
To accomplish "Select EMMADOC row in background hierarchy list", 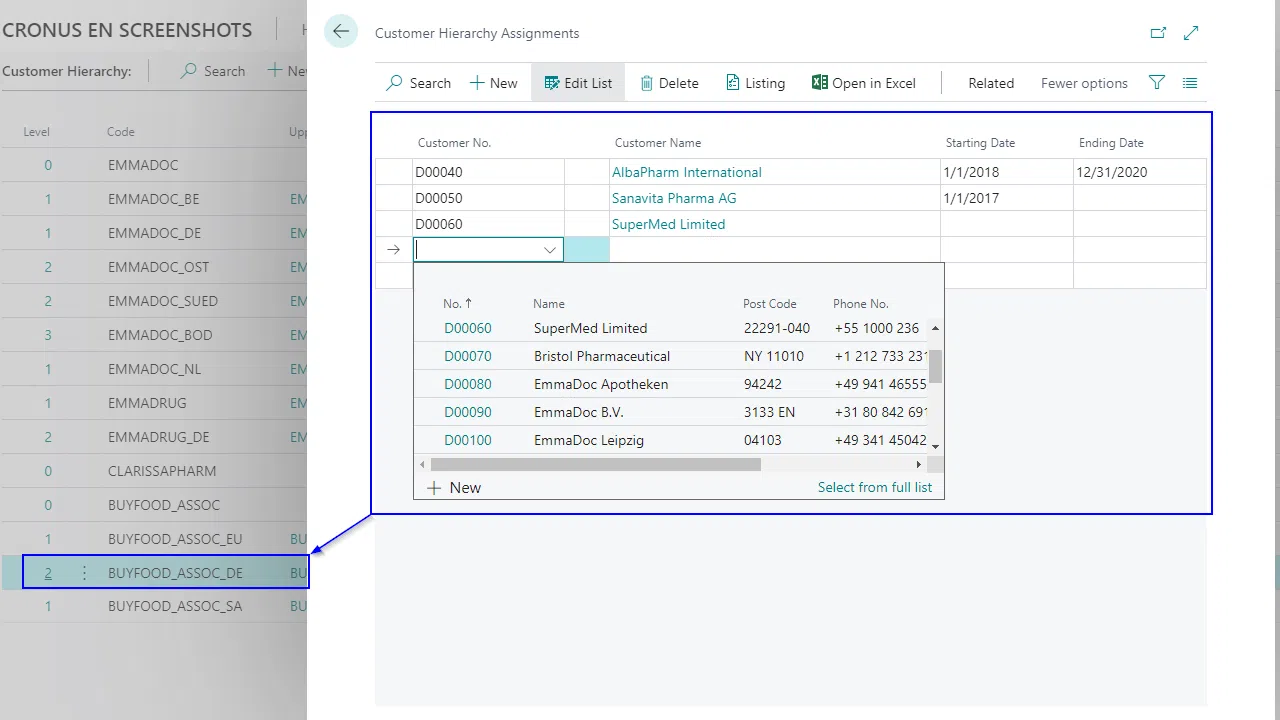I will point(154,165).
